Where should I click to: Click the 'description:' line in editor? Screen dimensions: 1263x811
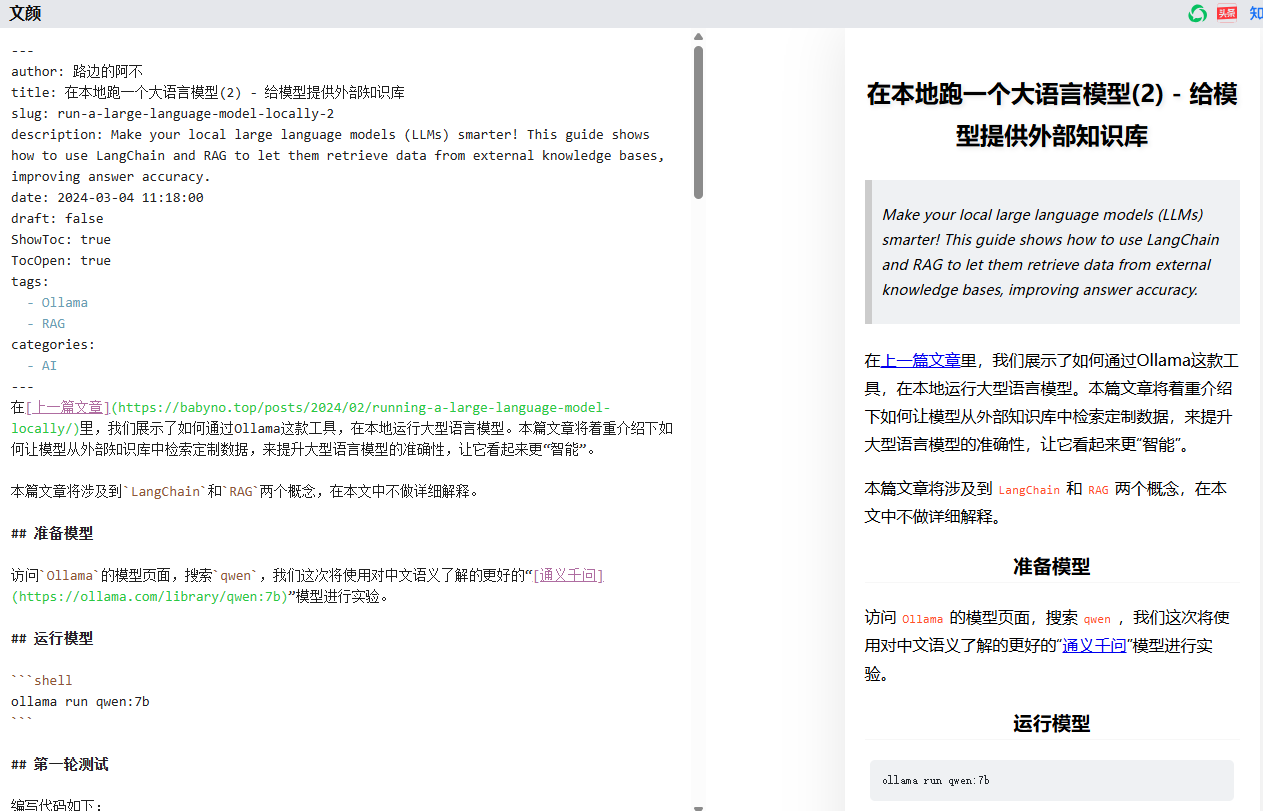point(338,156)
